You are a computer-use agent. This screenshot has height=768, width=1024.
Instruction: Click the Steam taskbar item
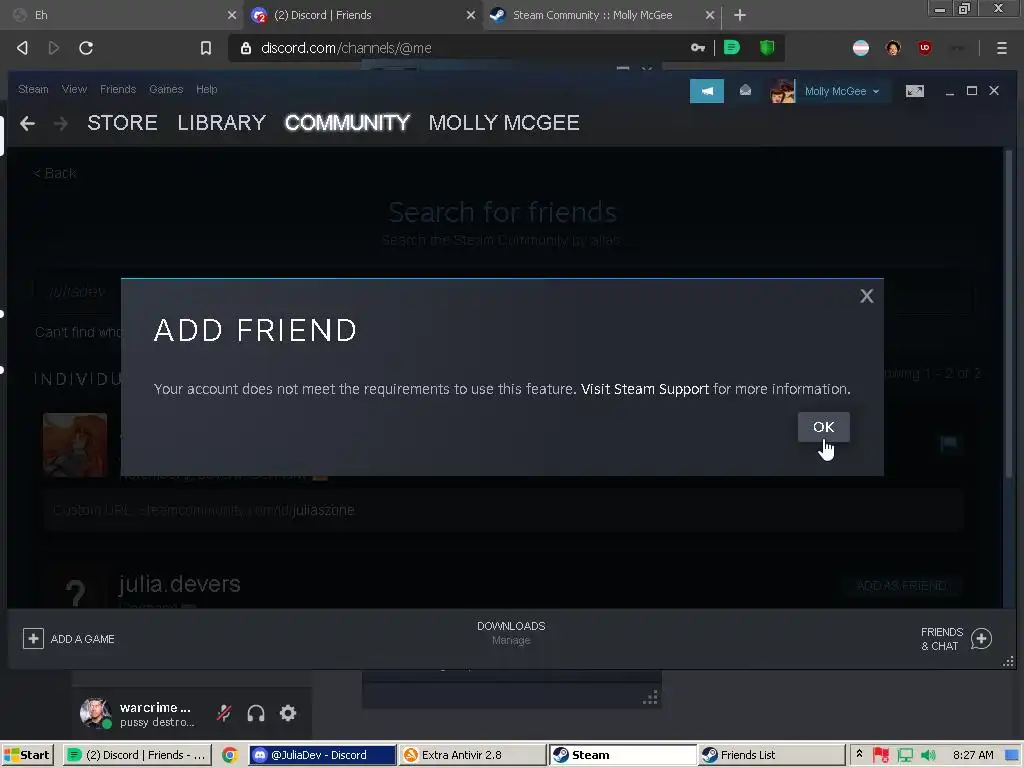pos(622,755)
